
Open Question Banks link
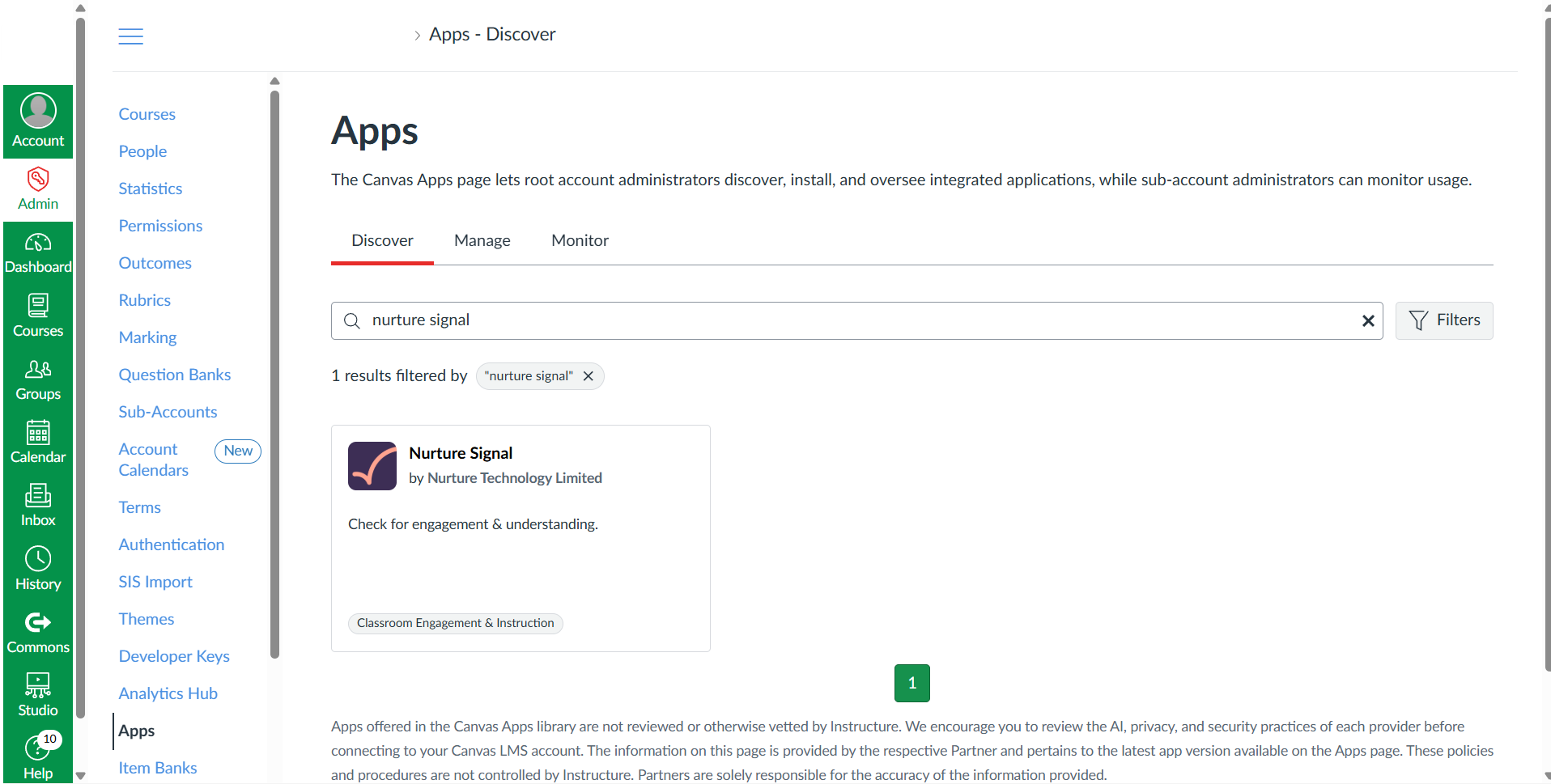tap(175, 375)
